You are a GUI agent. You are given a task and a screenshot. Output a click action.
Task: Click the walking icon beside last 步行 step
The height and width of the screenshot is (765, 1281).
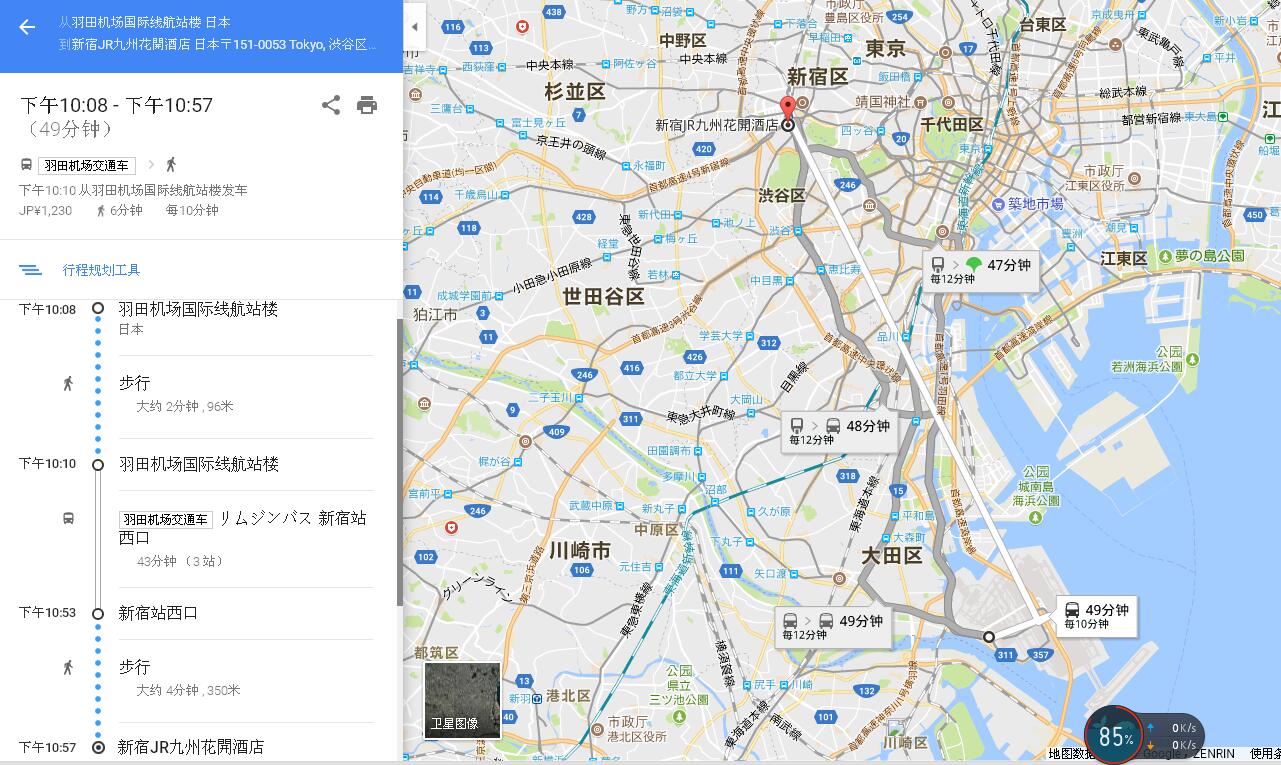click(68, 667)
